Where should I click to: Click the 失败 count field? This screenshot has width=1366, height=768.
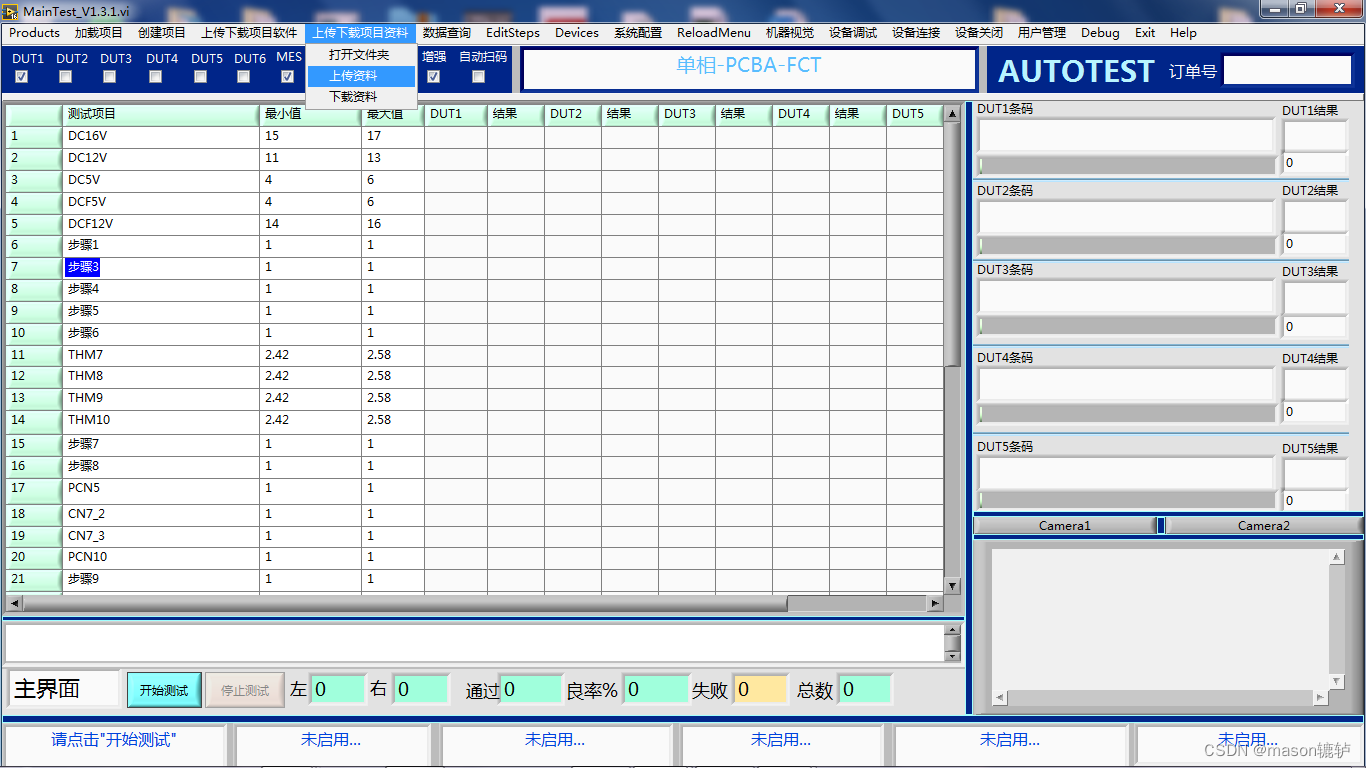point(761,689)
